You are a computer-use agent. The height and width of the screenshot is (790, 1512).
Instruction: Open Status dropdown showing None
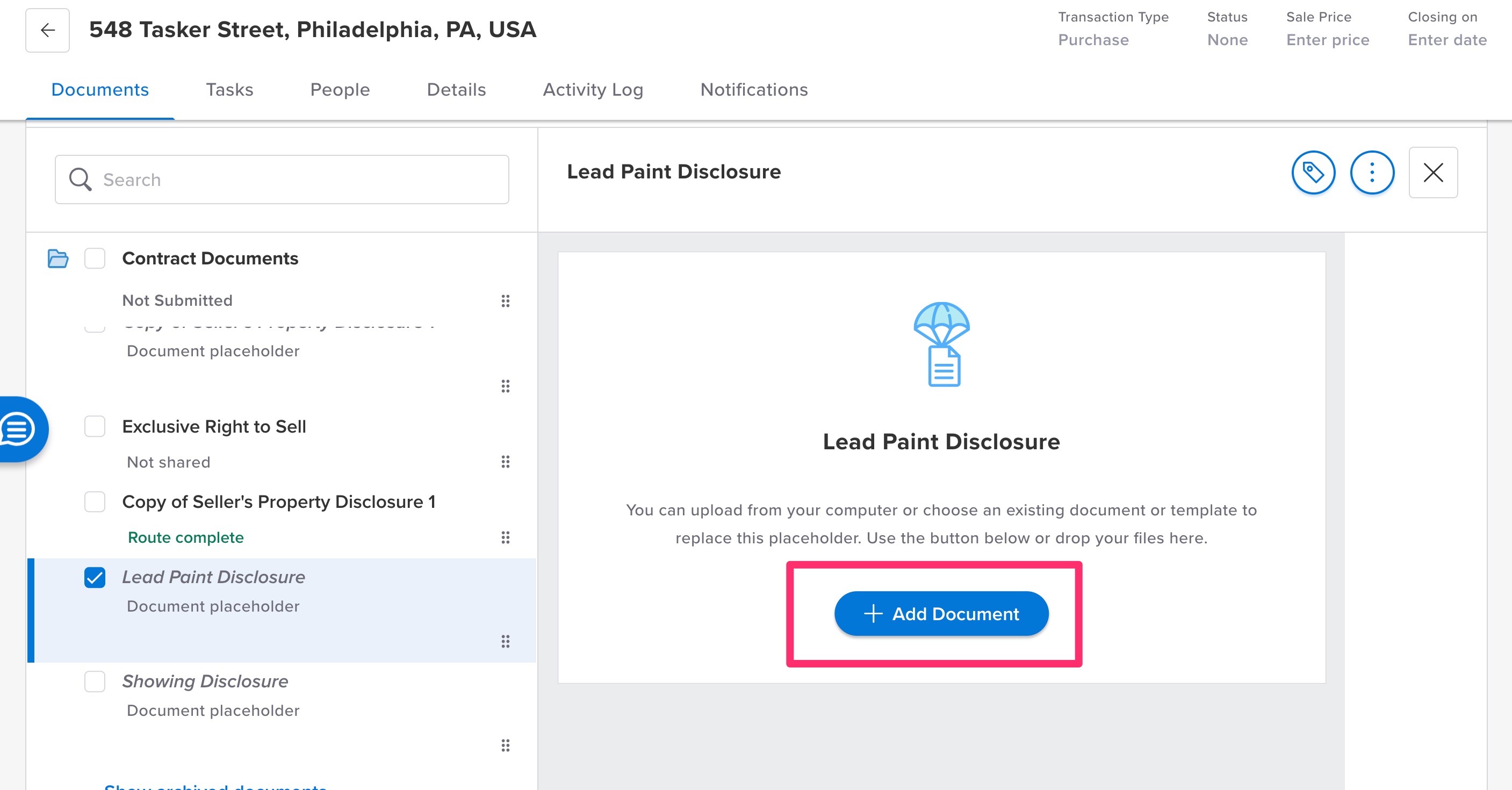(x=1227, y=40)
